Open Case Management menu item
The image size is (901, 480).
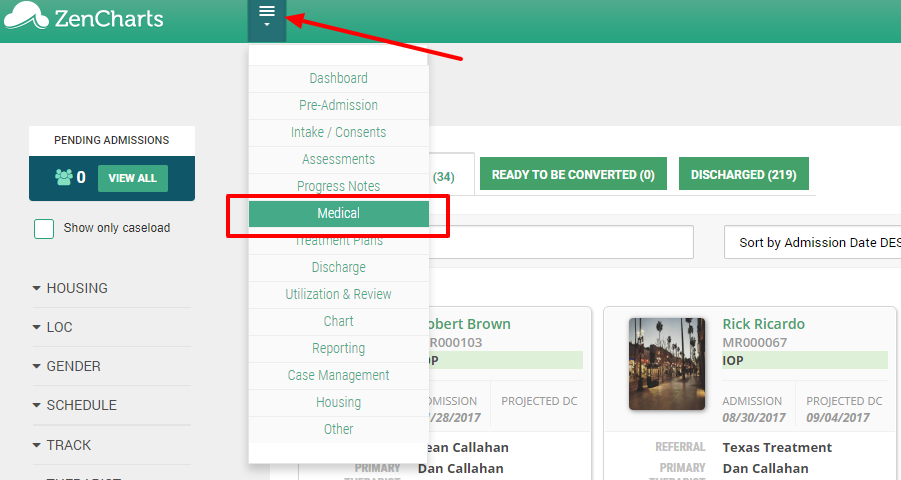[x=338, y=375]
